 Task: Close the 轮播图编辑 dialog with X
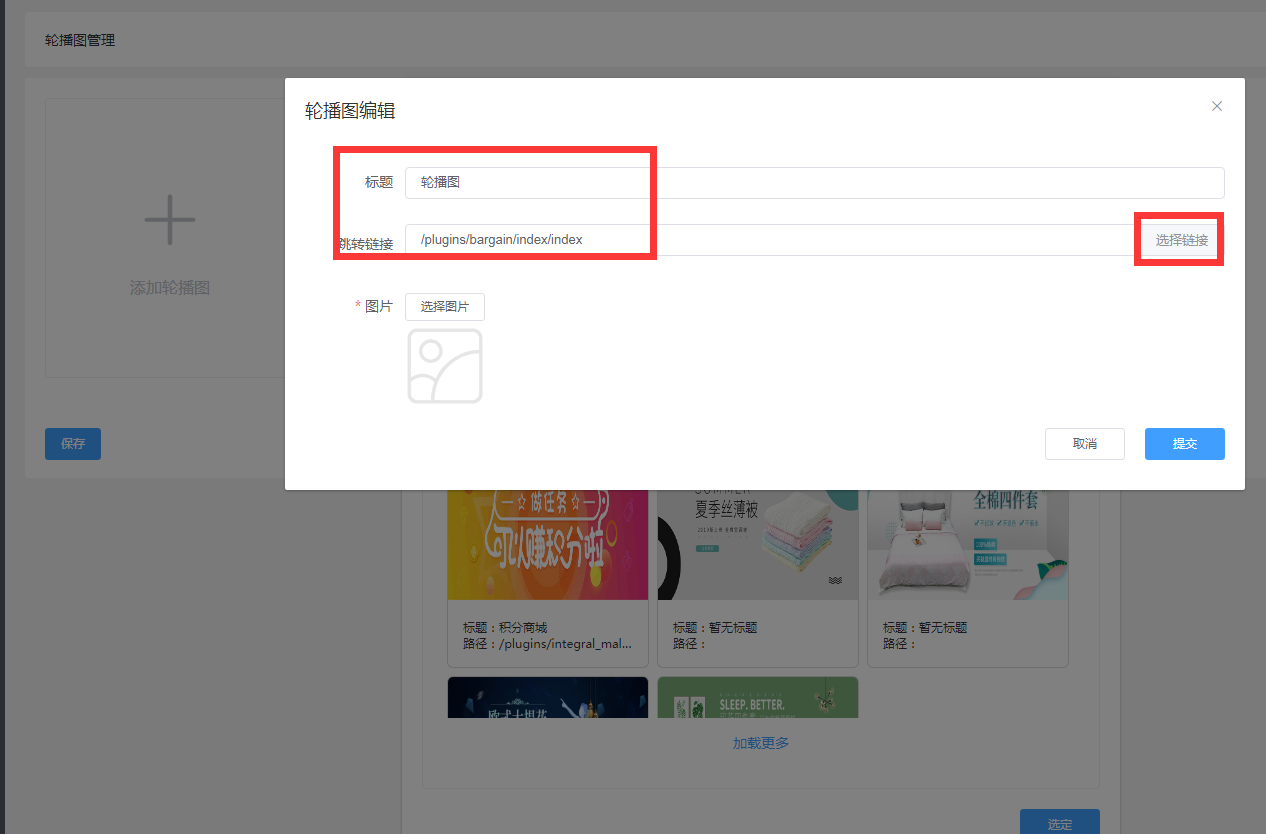1216,106
